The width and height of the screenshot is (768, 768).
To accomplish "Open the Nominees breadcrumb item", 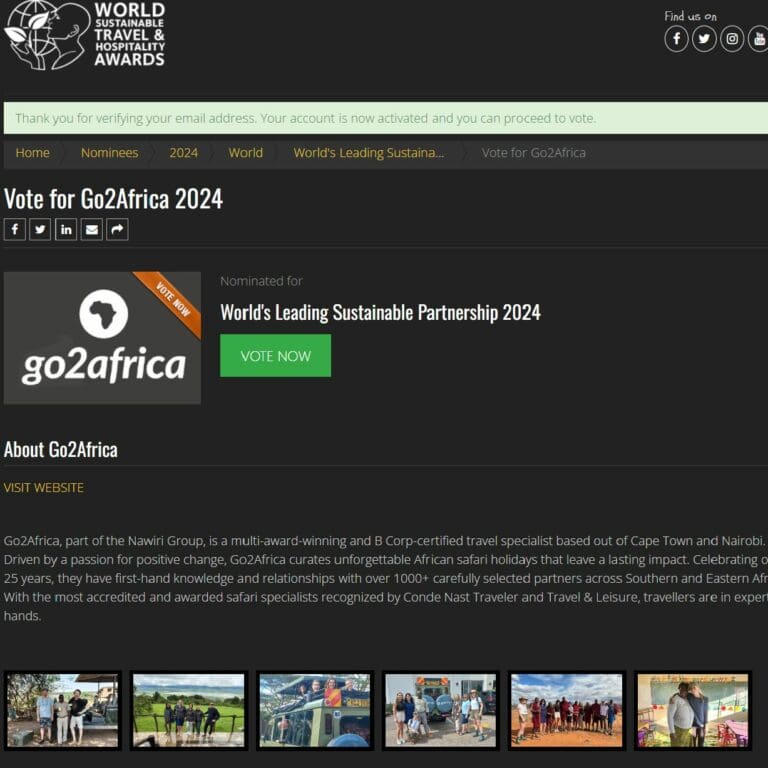I will coord(109,153).
